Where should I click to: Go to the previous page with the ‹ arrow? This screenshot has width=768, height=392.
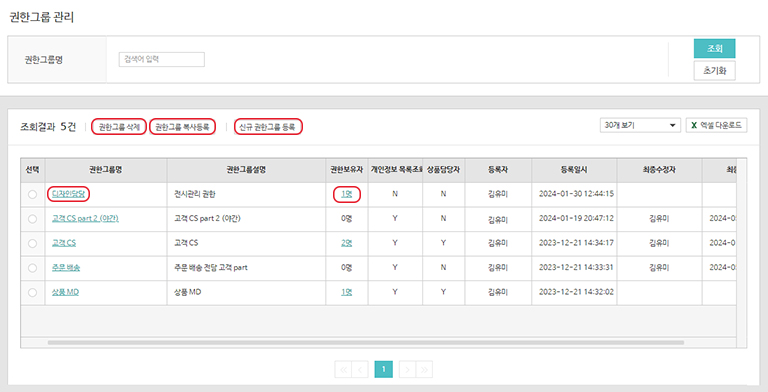pyautogui.click(x=360, y=369)
